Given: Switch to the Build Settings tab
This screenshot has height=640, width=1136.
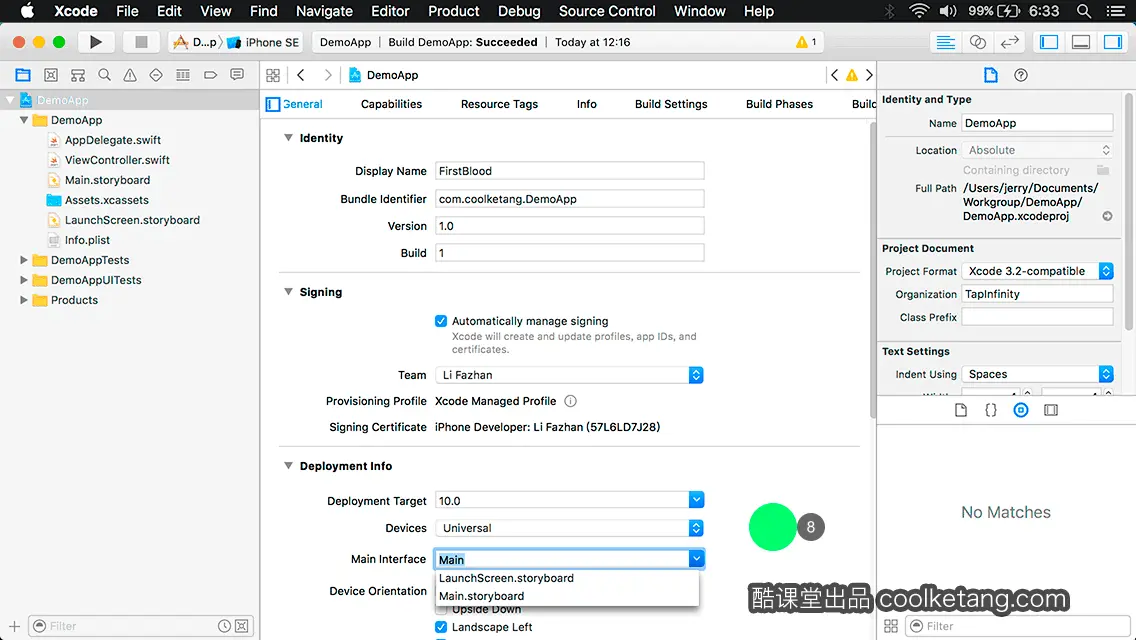Looking at the screenshot, I should pos(671,104).
